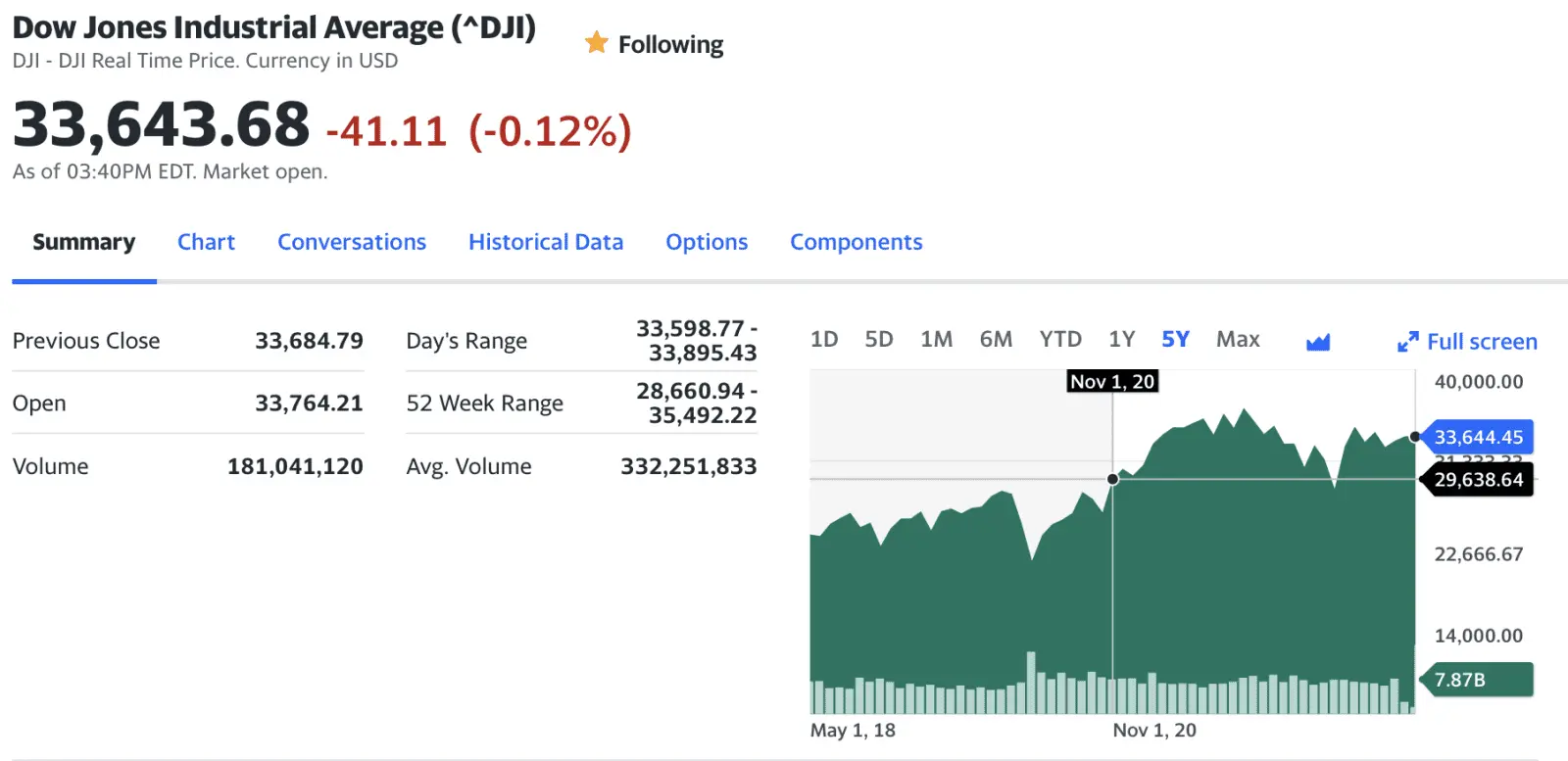Open the Options tab
The height and width of the screenshot is (761, 1568).
pos(707,242)
